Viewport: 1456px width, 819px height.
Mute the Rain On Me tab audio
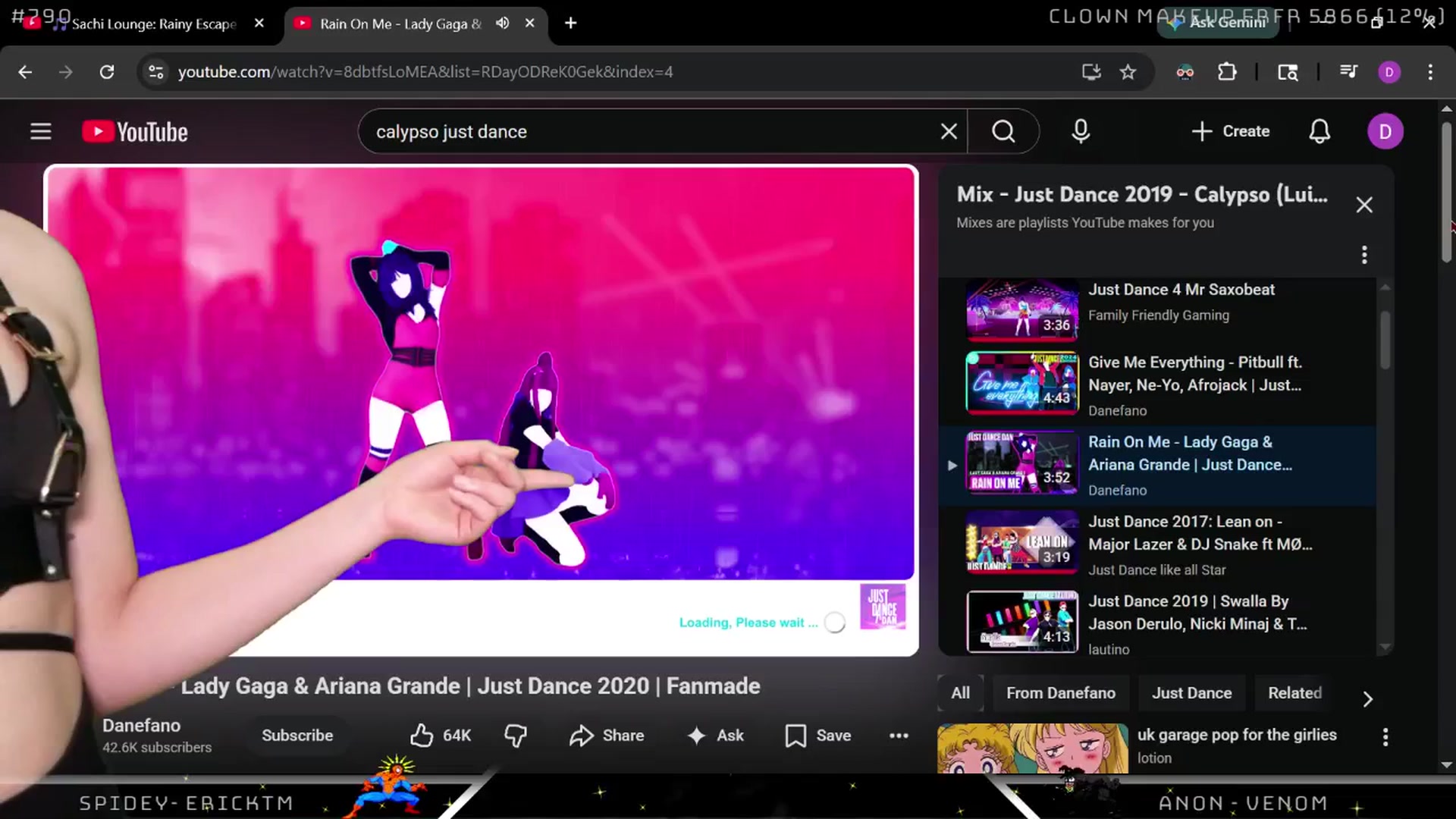502,23
